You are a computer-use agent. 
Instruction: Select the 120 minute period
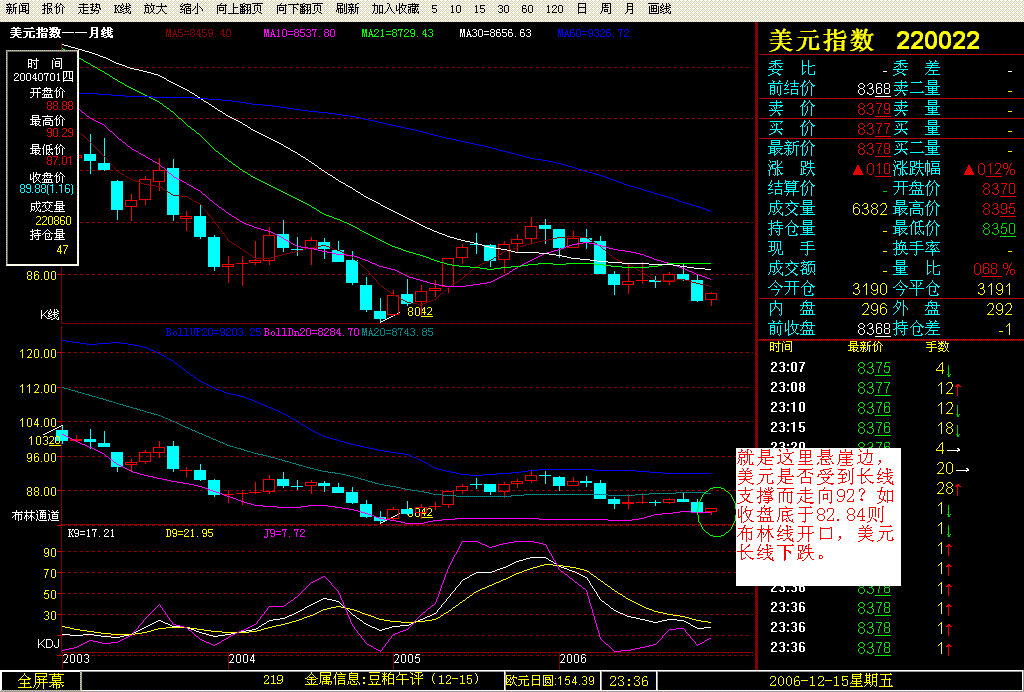click(554, 9)
